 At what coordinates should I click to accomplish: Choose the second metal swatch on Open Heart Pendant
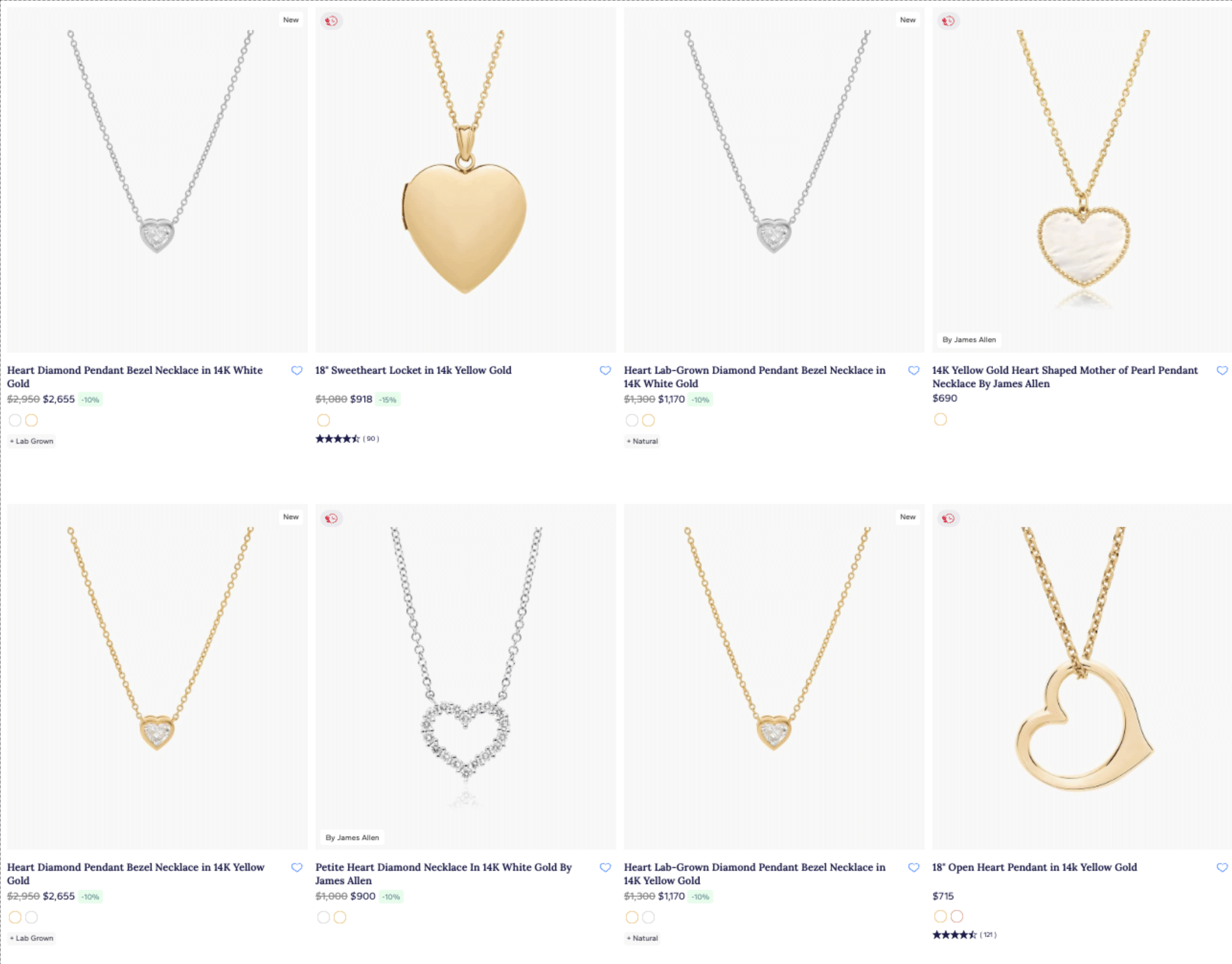coord(957,916)
